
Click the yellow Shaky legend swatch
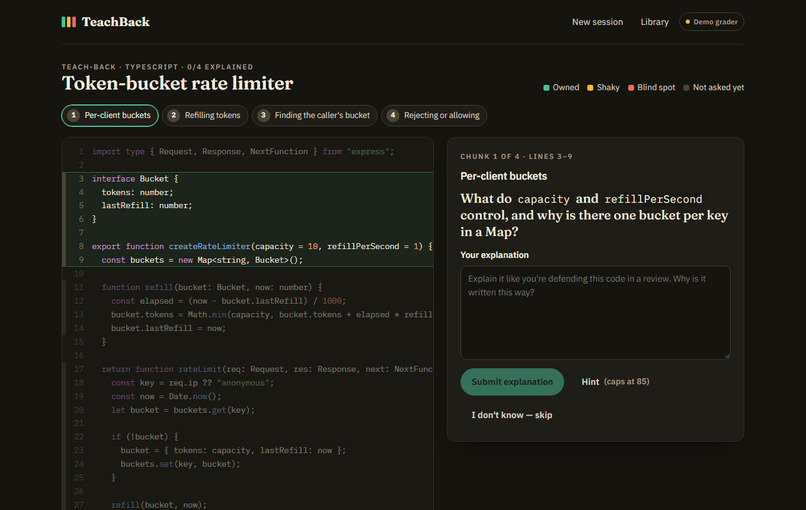[590, 87]
